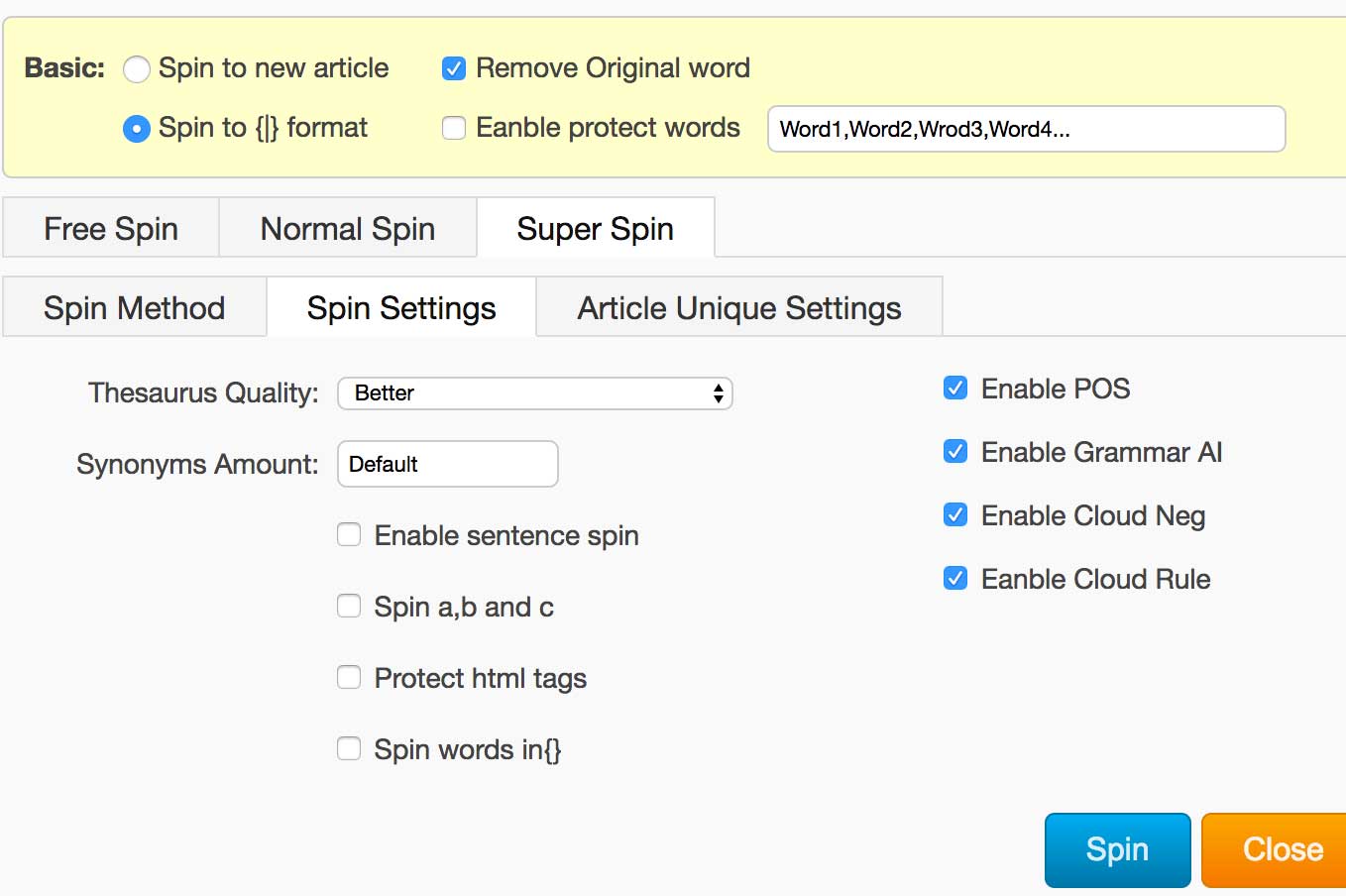Select the Spin to new article option
The height and width of the screenshot is (896, 1346).
pos(137,69)
